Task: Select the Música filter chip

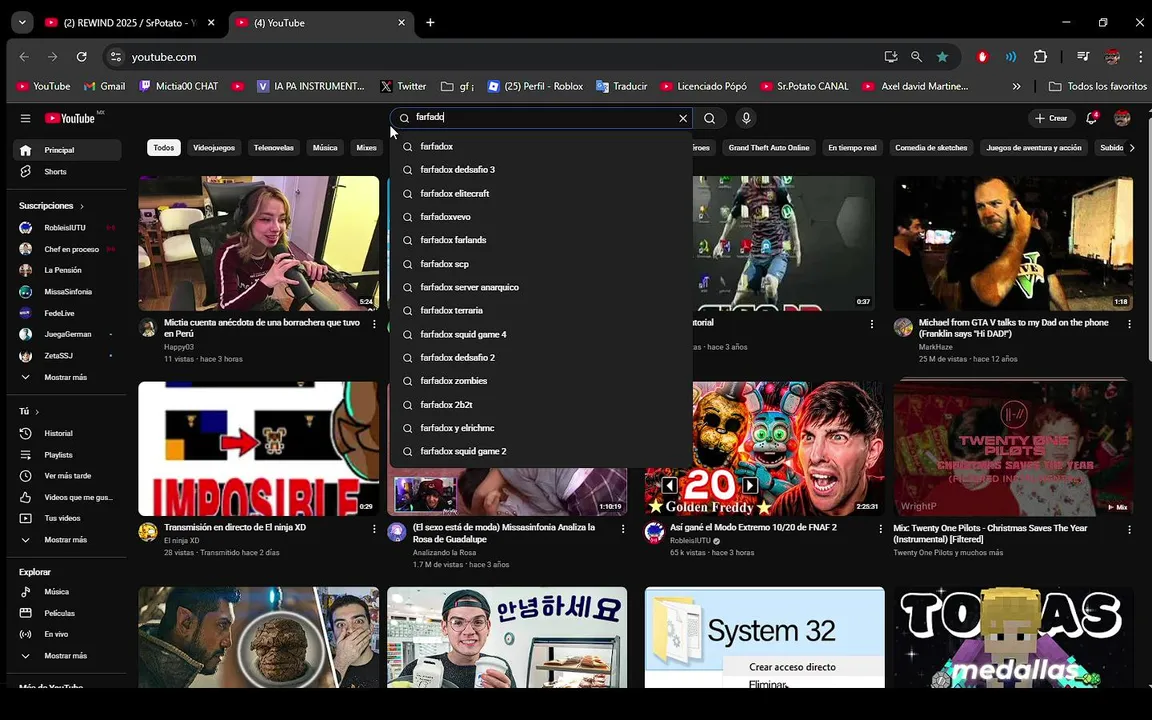Action: 325,148
